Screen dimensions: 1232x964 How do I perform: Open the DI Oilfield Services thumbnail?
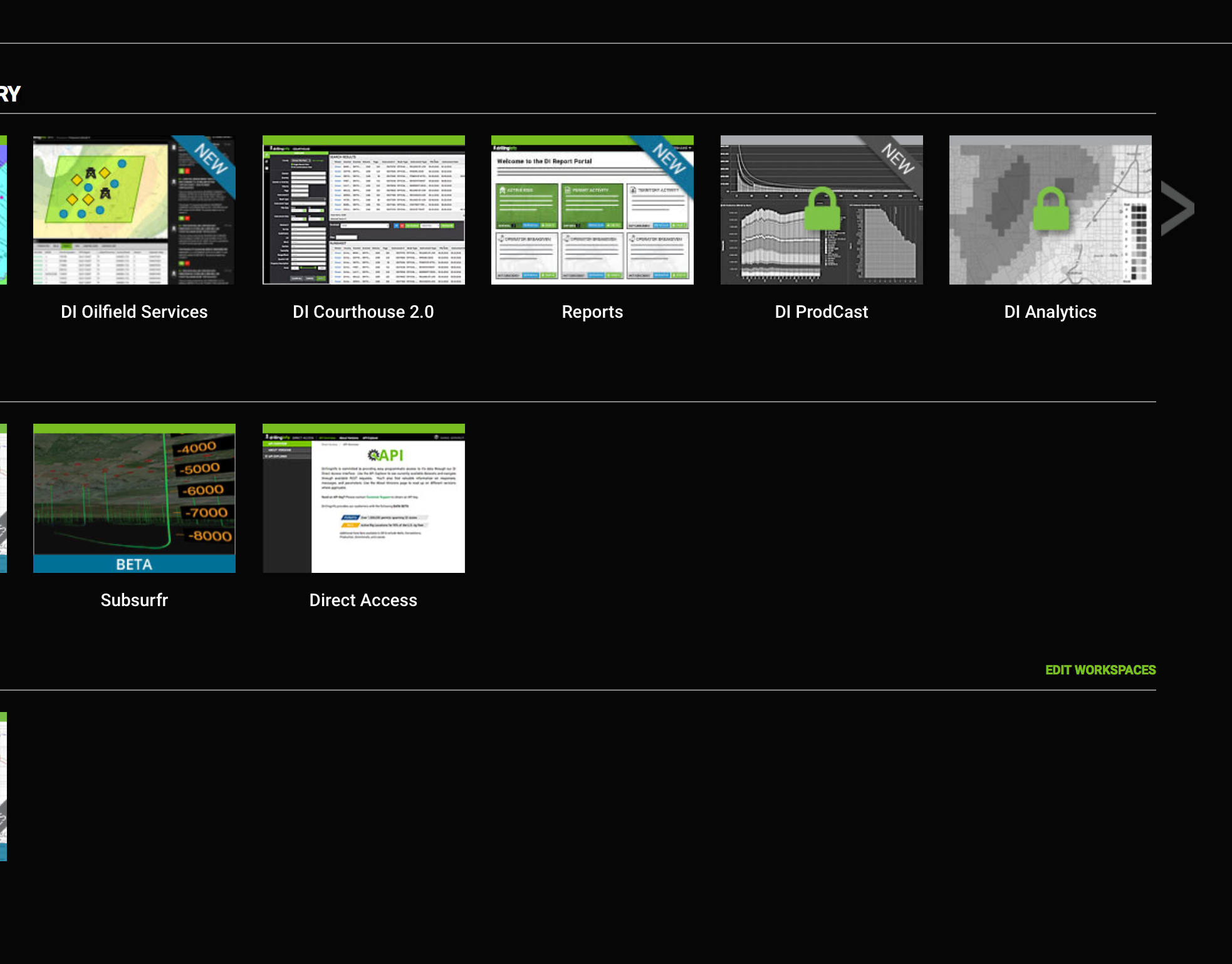134,210
